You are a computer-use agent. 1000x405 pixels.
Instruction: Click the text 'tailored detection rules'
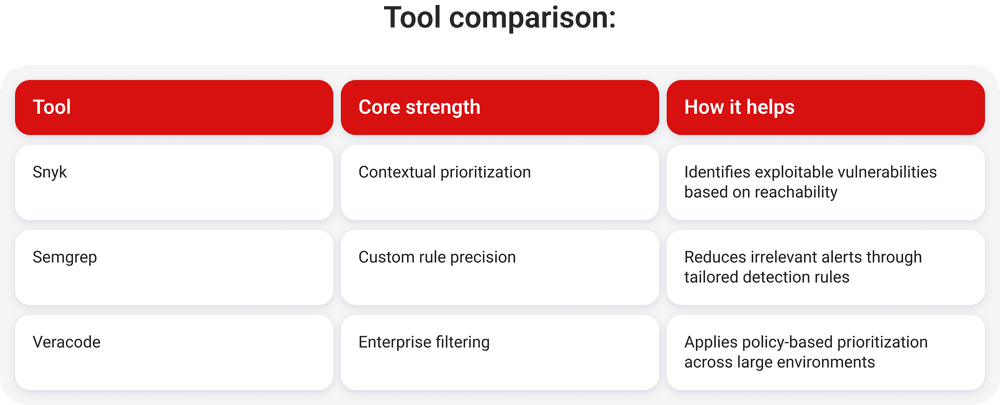[x=767, y=277]
